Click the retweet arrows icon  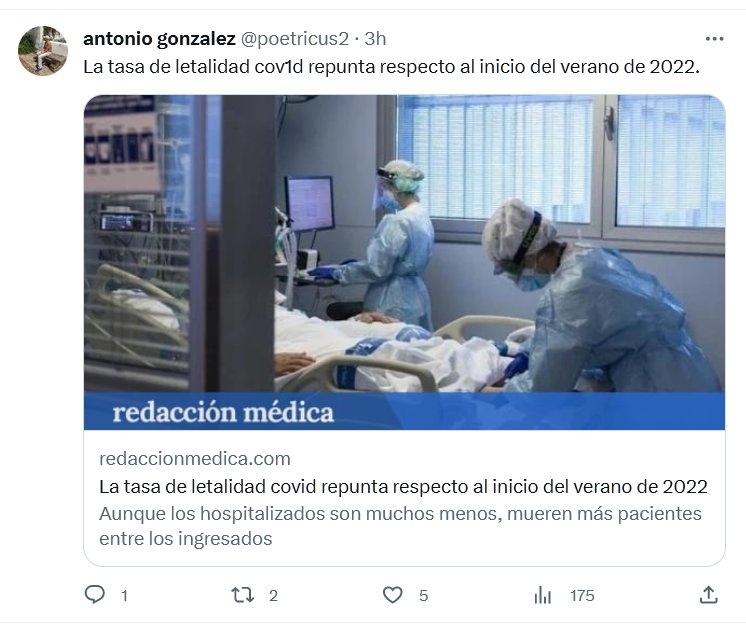point(242,595)
